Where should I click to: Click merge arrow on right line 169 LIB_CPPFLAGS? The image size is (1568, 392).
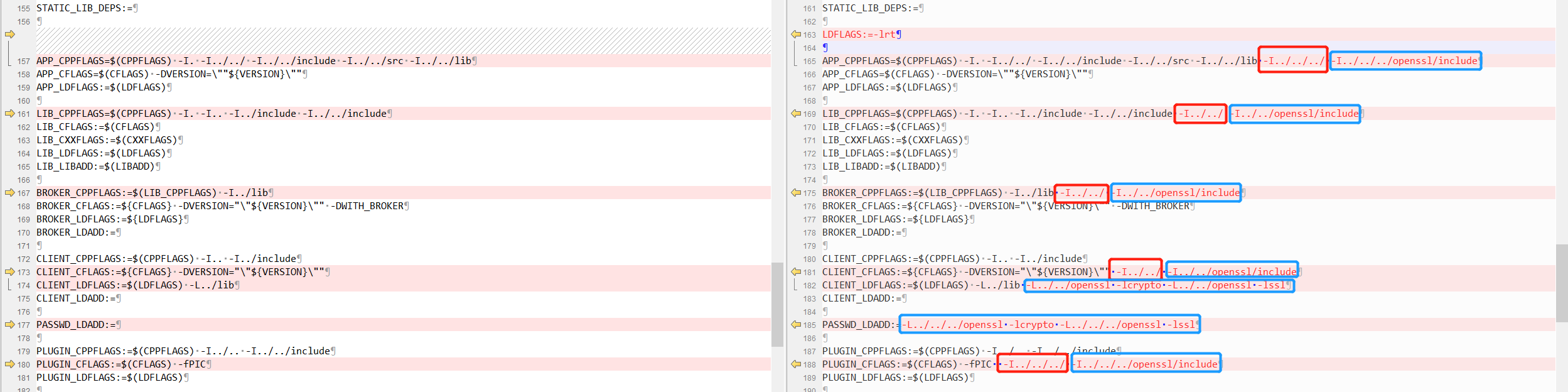click(796, 114)
